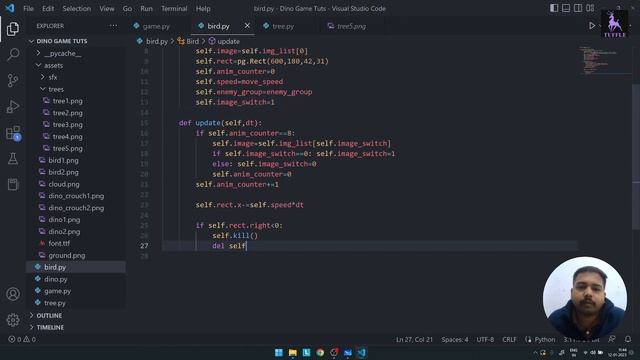Open the Testing flask icon
The image size is (640, 360).
(13, 158)
